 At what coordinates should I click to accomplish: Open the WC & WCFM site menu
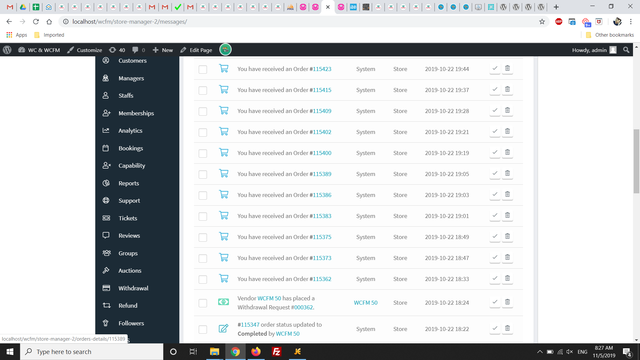pos(39,50)
